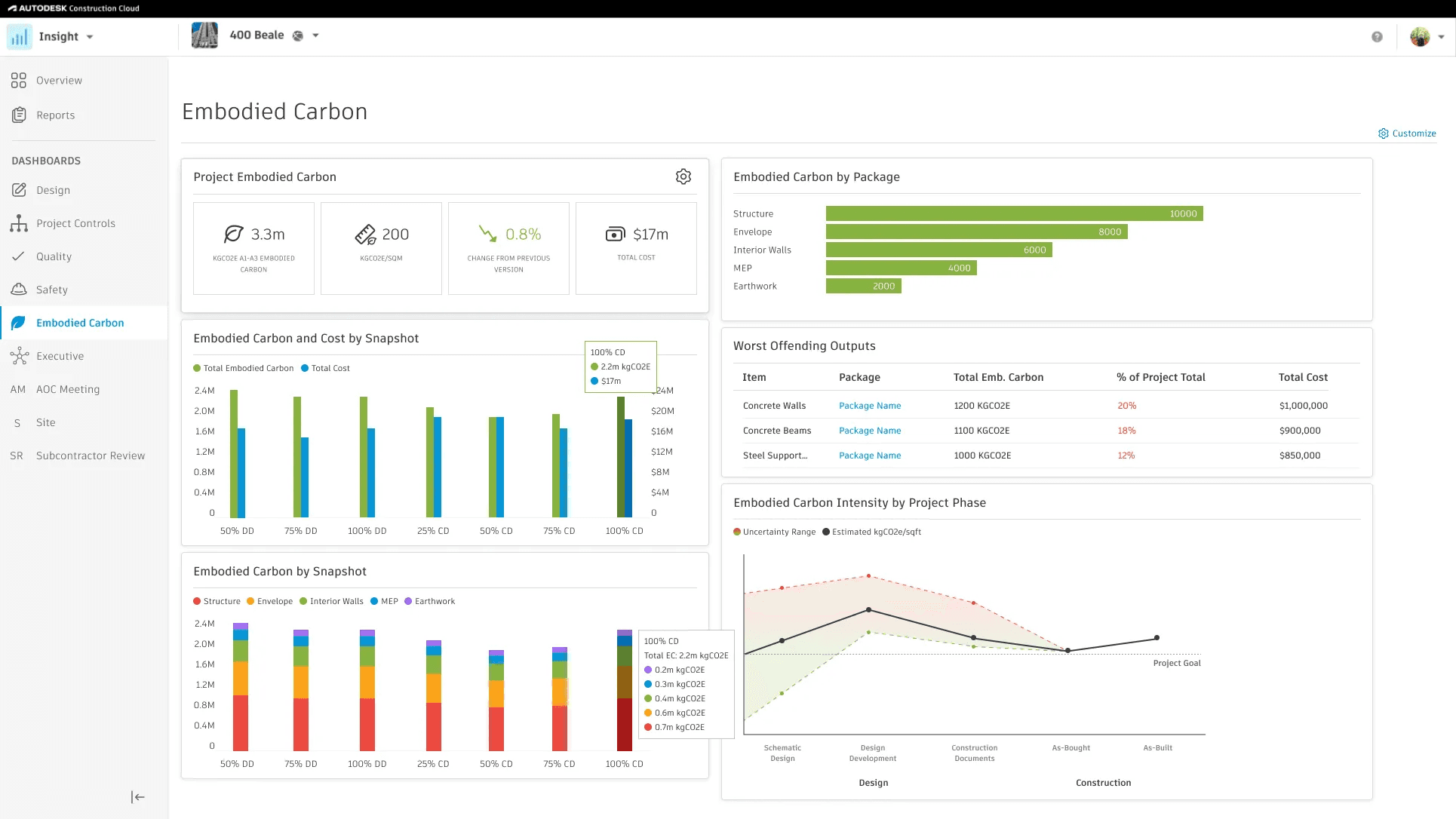Open Reports from the sidebar

(55, 115)
